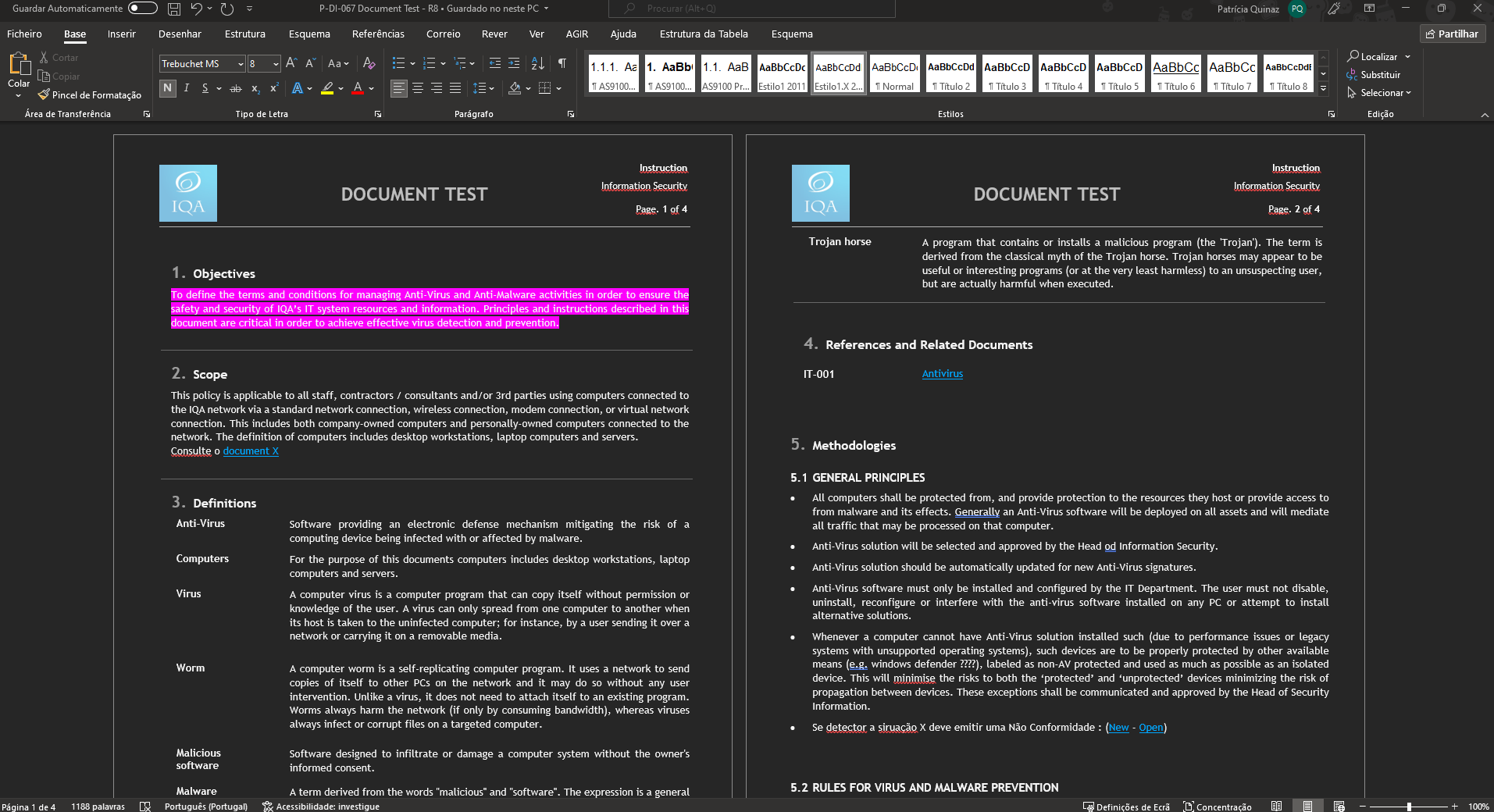Open the Aa change case dropdown
Viewport: 1494px width, 812px height.
(338, 63)
